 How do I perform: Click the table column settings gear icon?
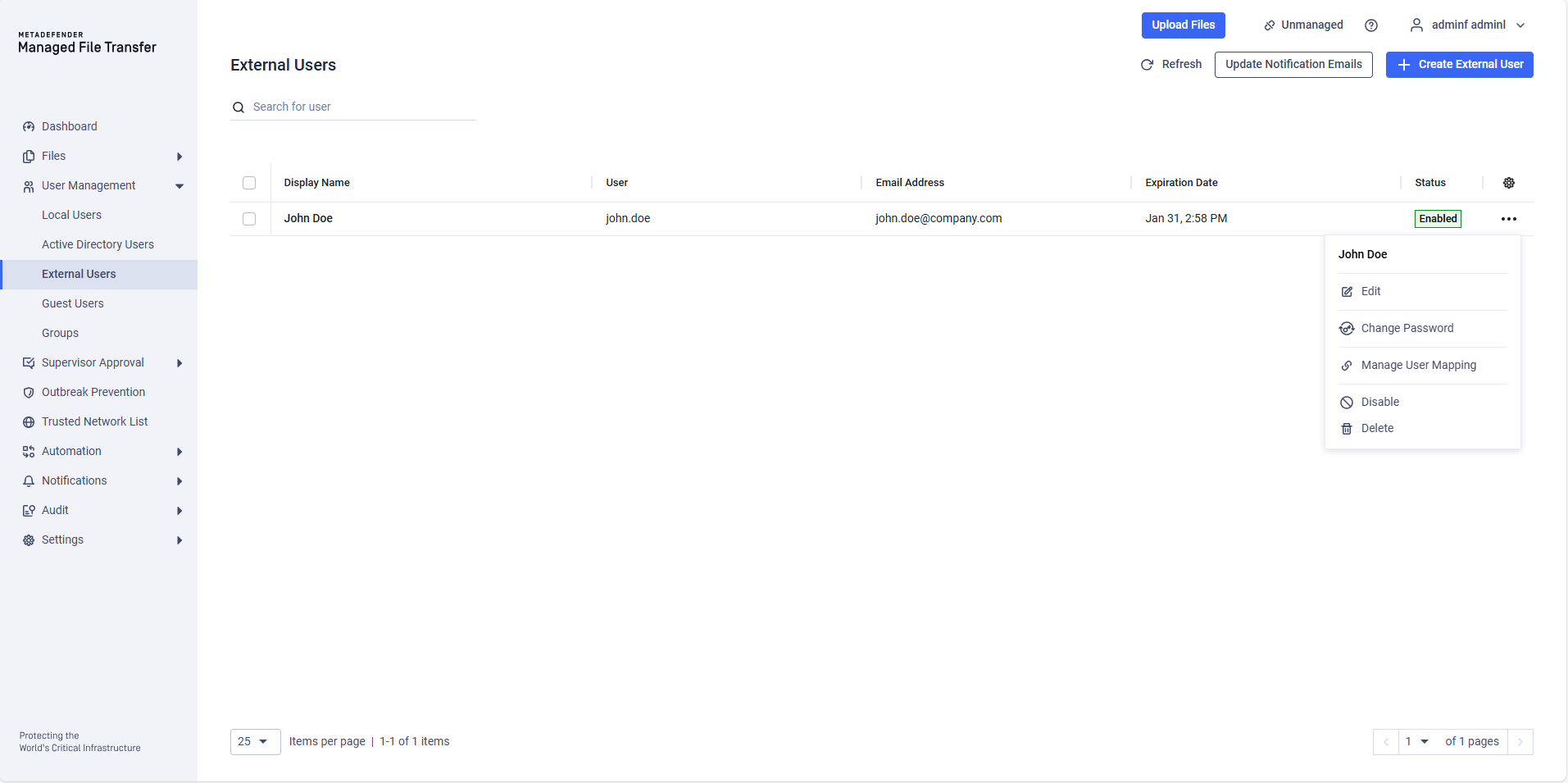1508,183
